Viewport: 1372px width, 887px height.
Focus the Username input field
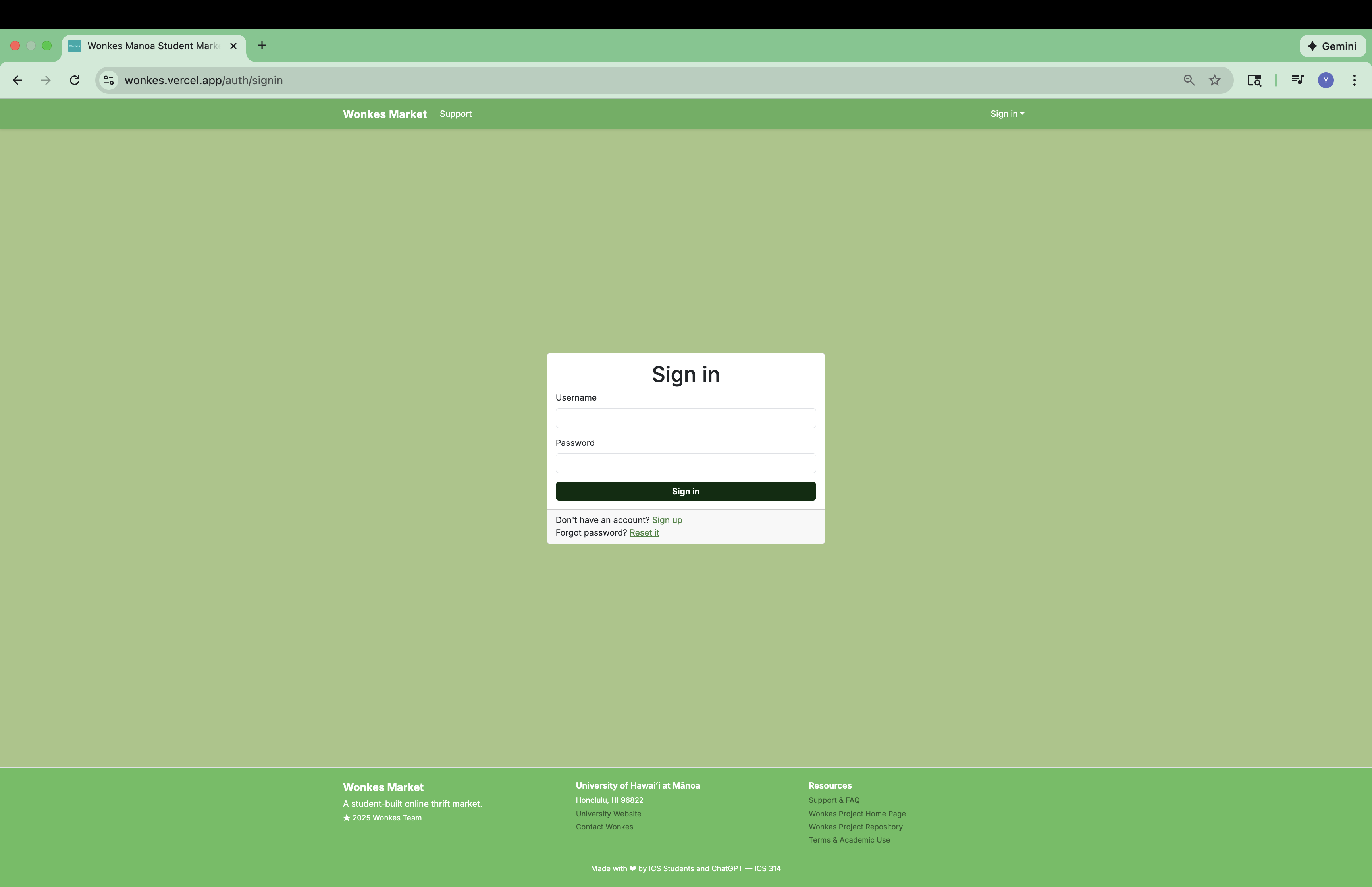[685, 418]
